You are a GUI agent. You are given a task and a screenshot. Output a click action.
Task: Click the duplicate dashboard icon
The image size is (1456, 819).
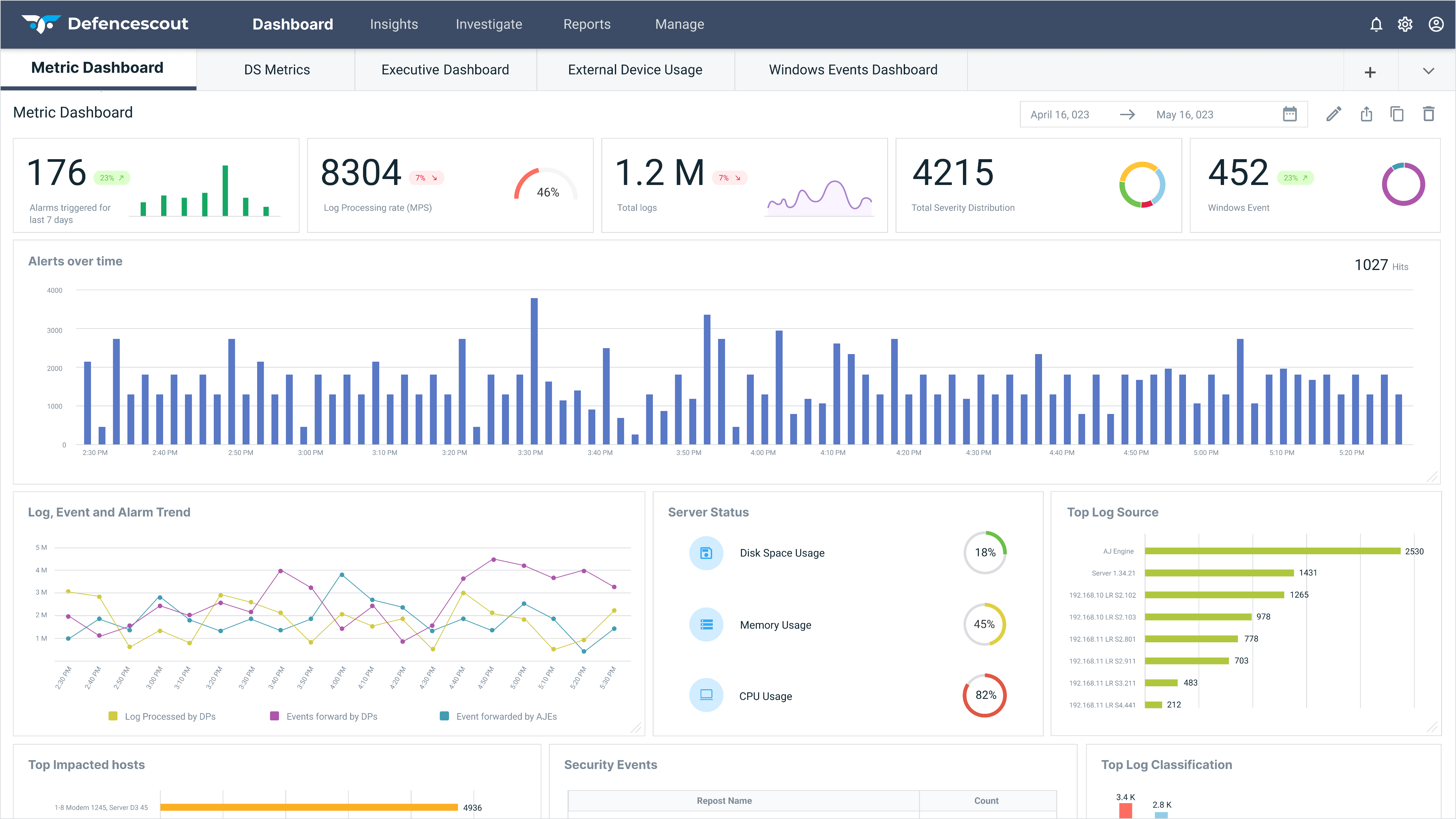[x=1397, y=114]
